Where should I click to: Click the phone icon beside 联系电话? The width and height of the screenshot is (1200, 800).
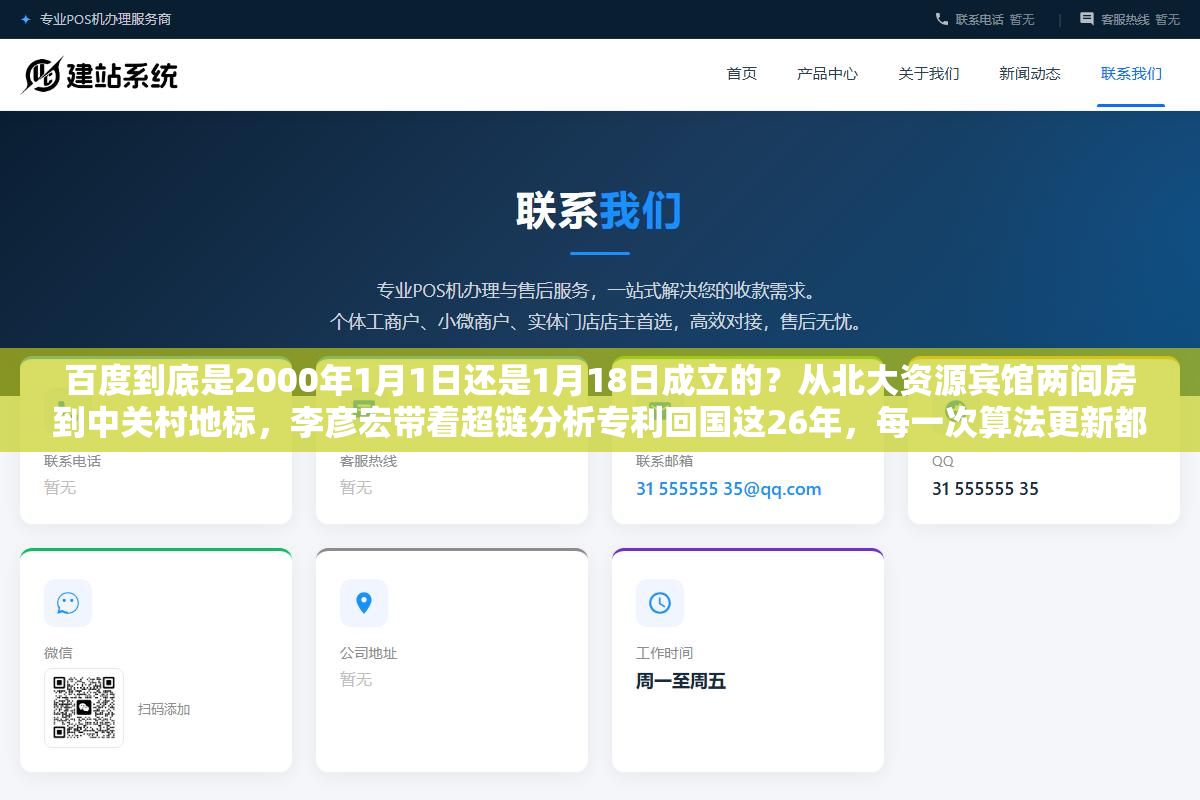pyautogui.click(x=941, y=19)
